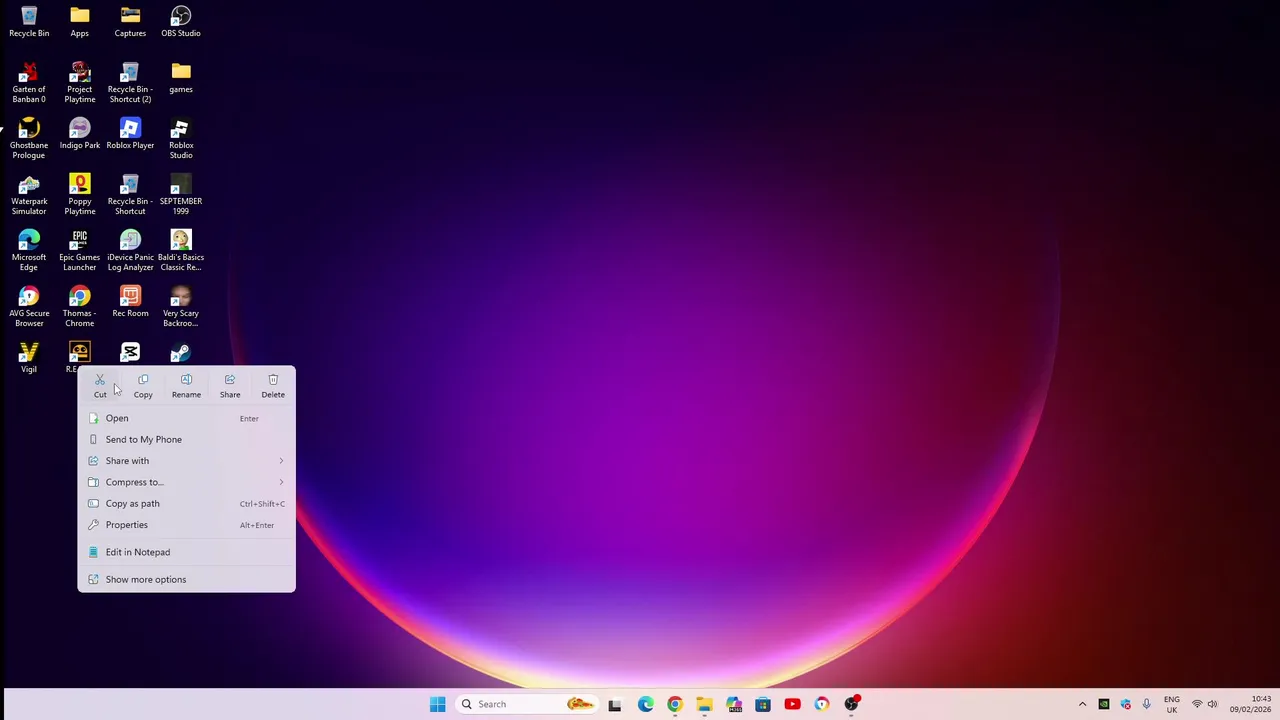
Task: Choose Copy as path
Action: 186,503
